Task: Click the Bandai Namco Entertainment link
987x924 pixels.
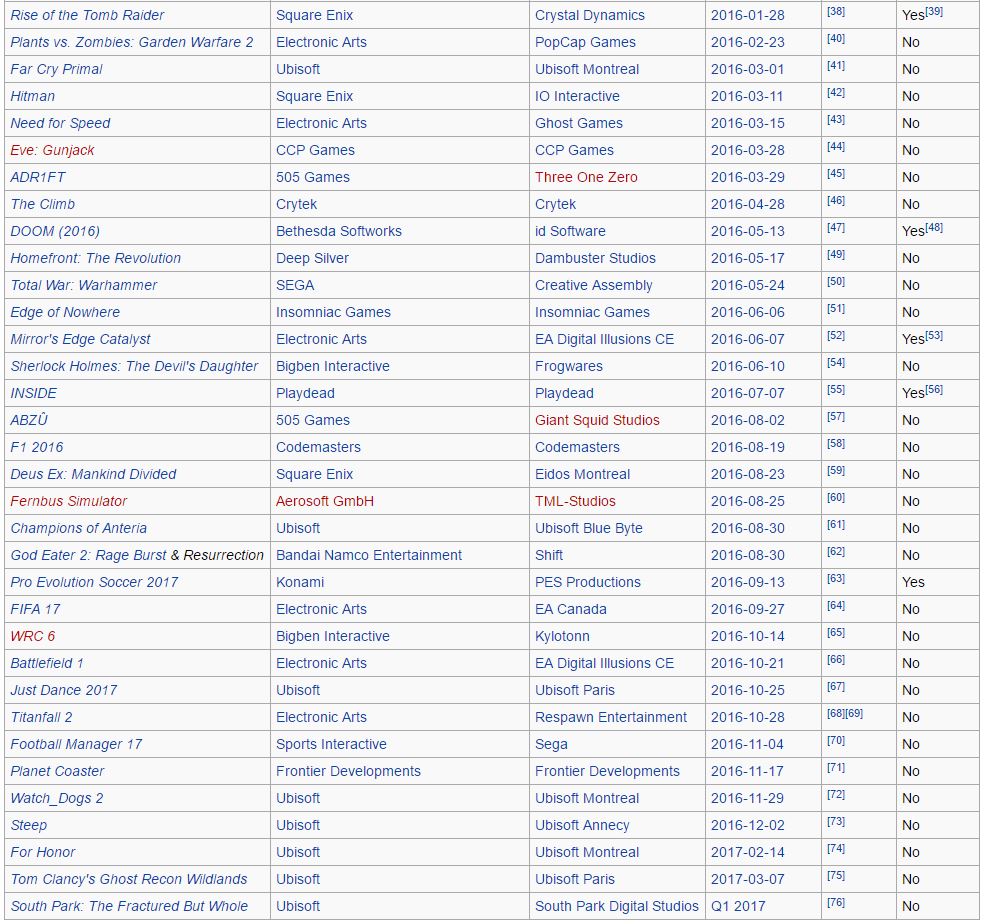Action: point(369,555)
